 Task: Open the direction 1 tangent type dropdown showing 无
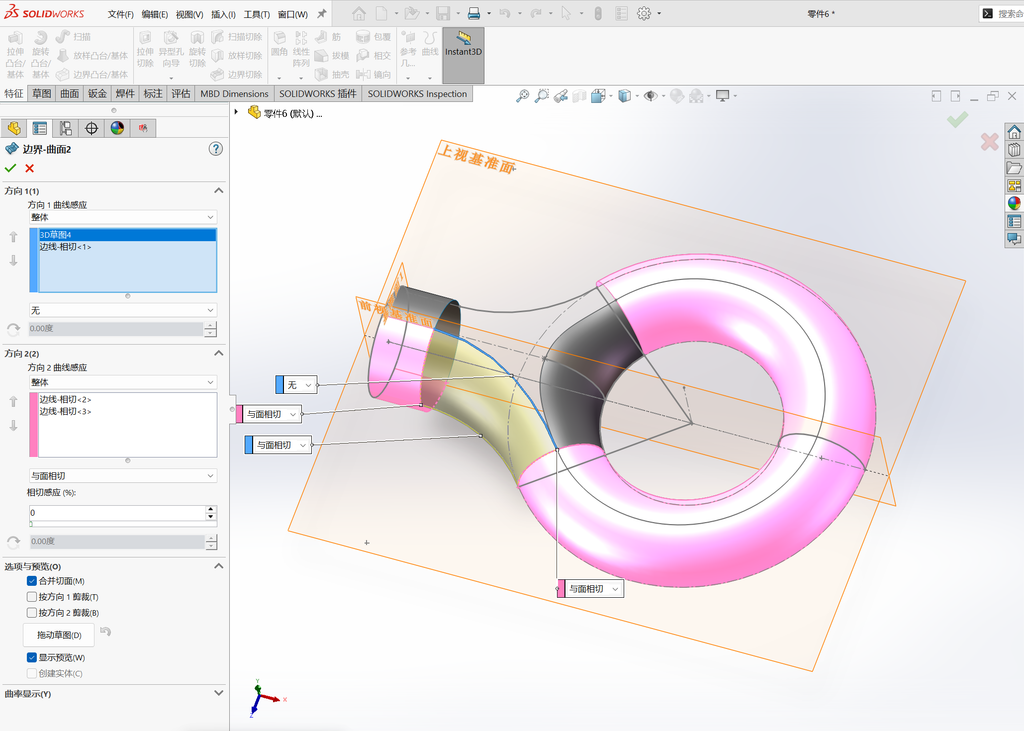[123, 310]
